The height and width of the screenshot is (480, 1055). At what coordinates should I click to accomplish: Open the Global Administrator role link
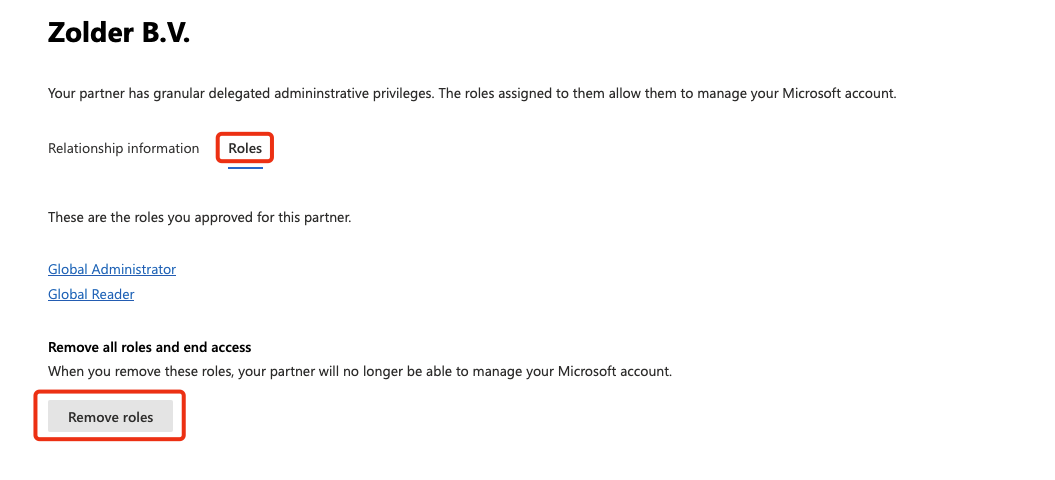112,269
